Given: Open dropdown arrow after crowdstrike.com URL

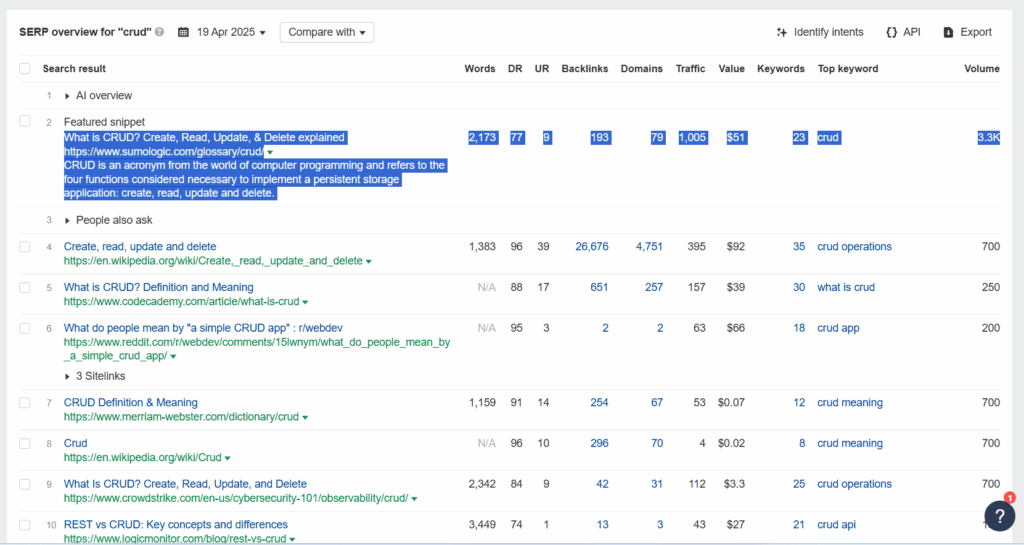Looking at the screenshot, I should coord(415,499).
